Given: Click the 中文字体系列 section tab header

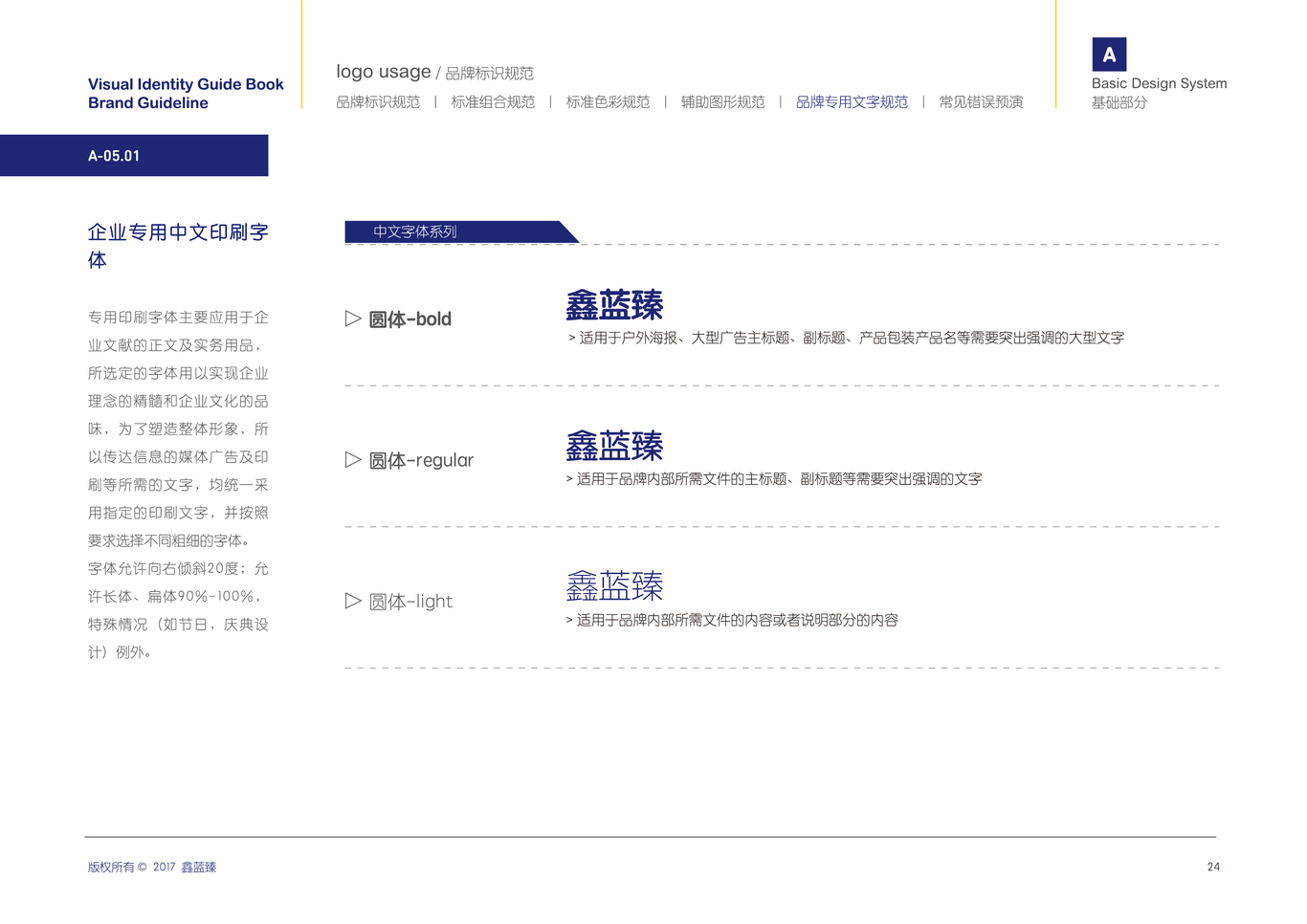Looking at the screenshot, I should point(461,231).
